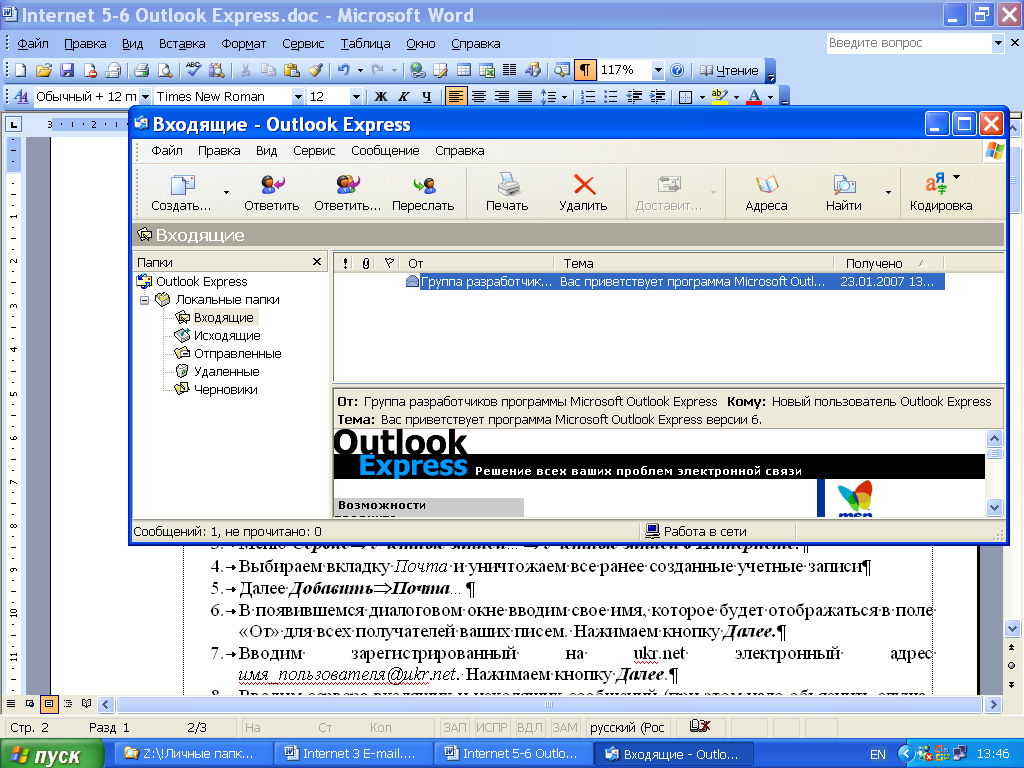The width and height of the screenshot is (1024, 768).
Task: Click the Создать message button in Outlook Express
Action: [x=181, y=193]
